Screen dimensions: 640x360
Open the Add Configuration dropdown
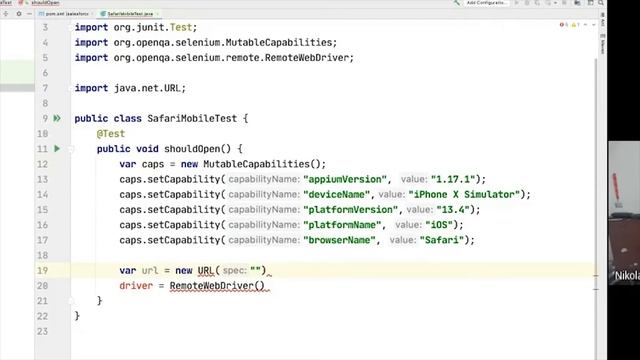point(487,2)
